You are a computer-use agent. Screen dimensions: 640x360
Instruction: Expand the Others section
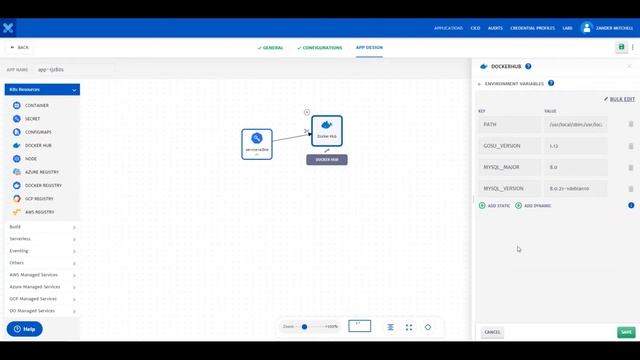[x=42, y=263]
